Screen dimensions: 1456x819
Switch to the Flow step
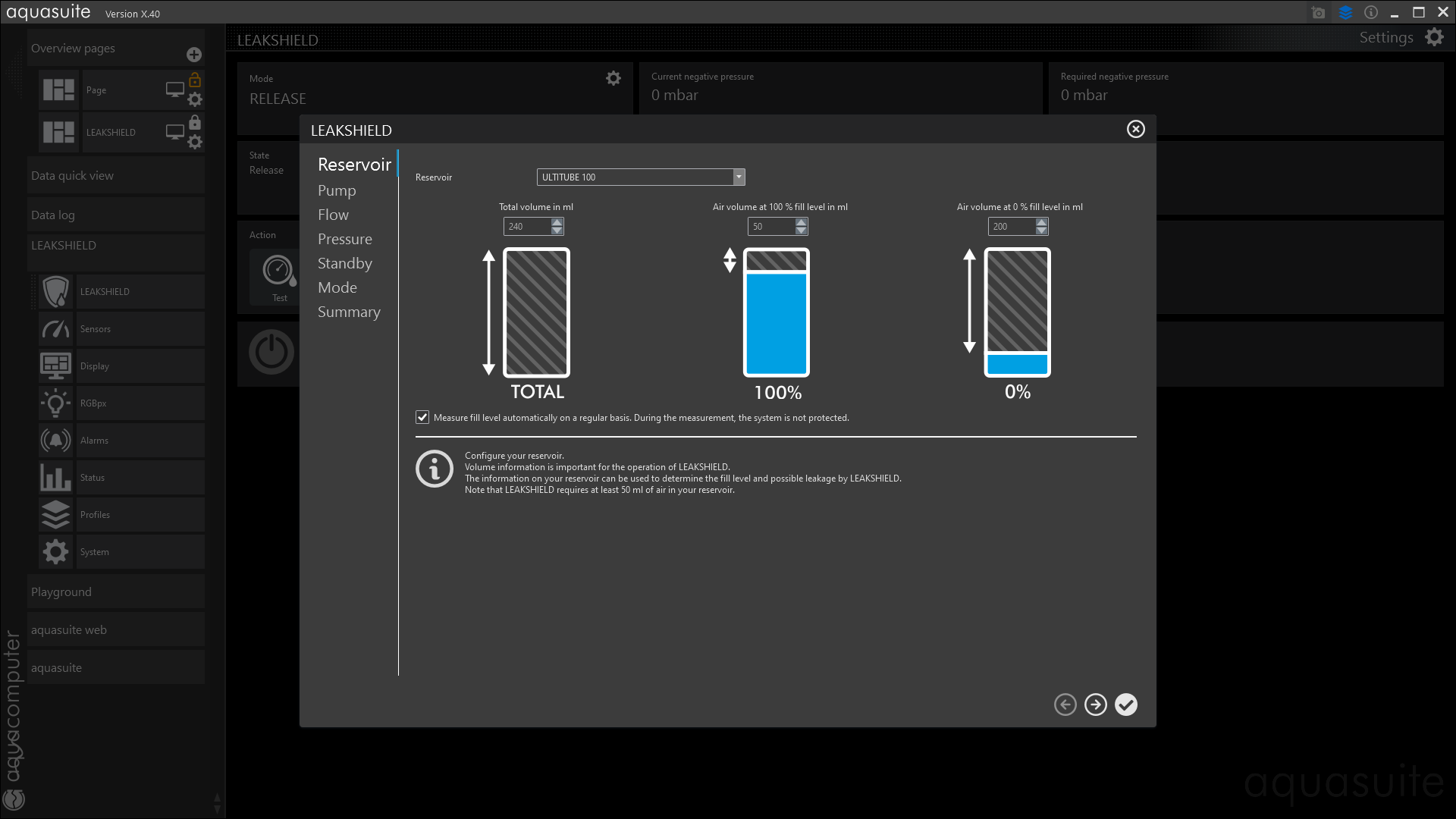[333, 215]
